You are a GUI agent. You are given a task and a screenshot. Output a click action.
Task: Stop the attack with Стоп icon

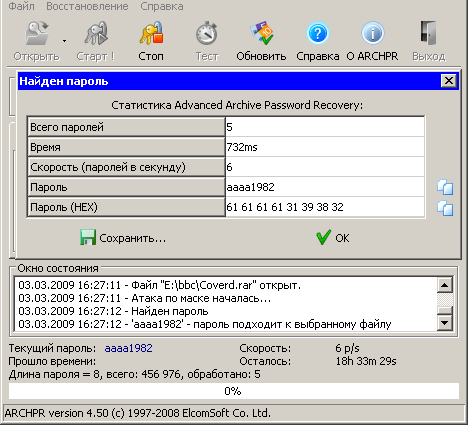coord(151,33)
